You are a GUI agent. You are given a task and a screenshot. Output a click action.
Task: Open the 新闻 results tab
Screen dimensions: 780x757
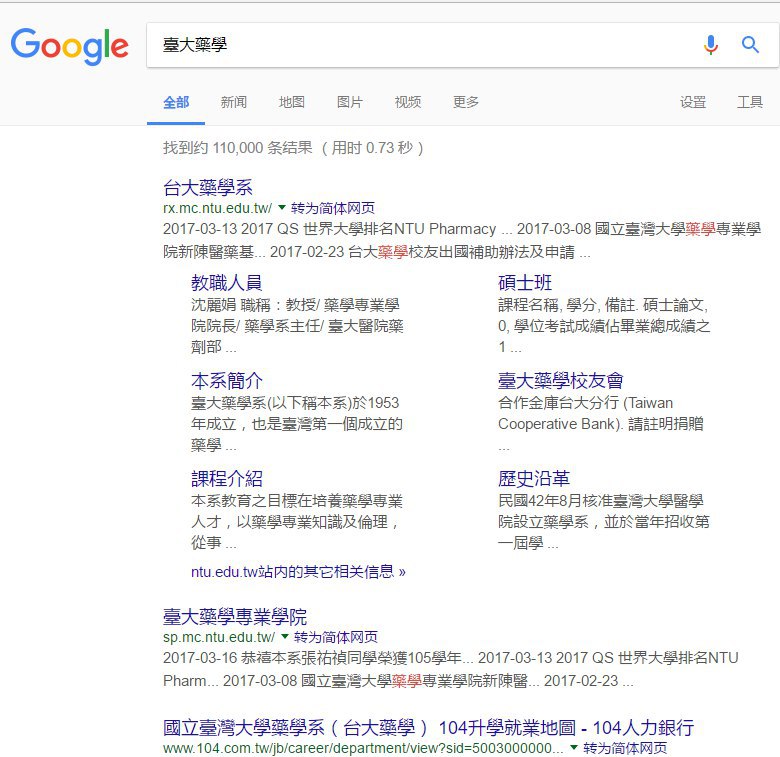point(234,102)
